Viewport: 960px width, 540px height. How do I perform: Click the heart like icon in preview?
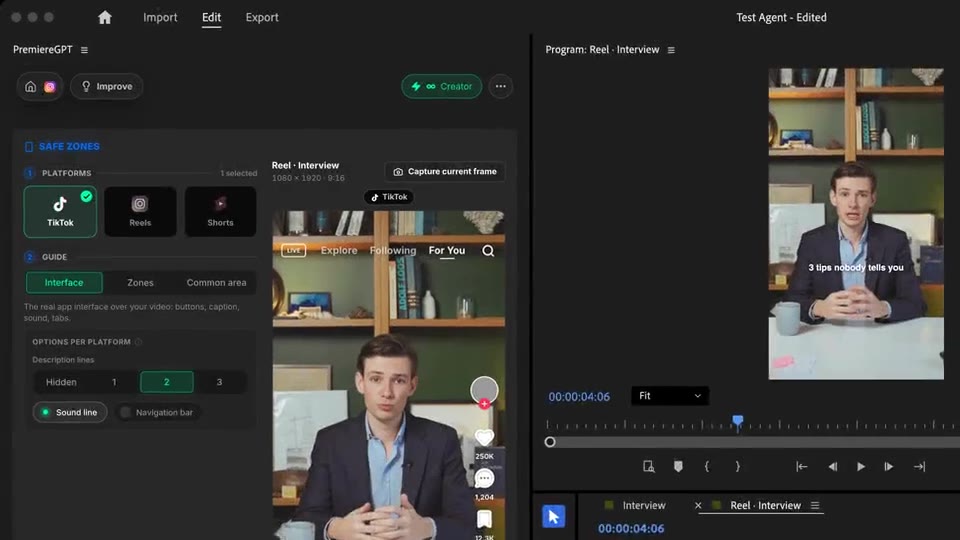(x=484, y=437)
